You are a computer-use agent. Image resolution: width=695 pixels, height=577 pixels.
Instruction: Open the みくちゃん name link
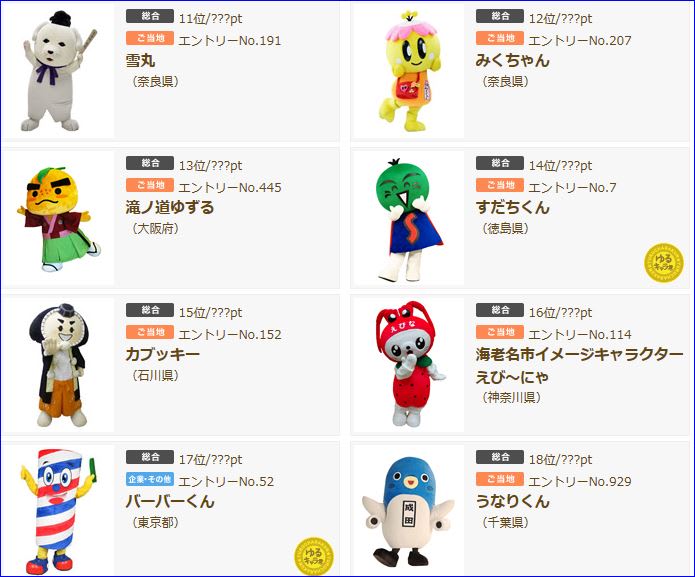click(512, 60)
